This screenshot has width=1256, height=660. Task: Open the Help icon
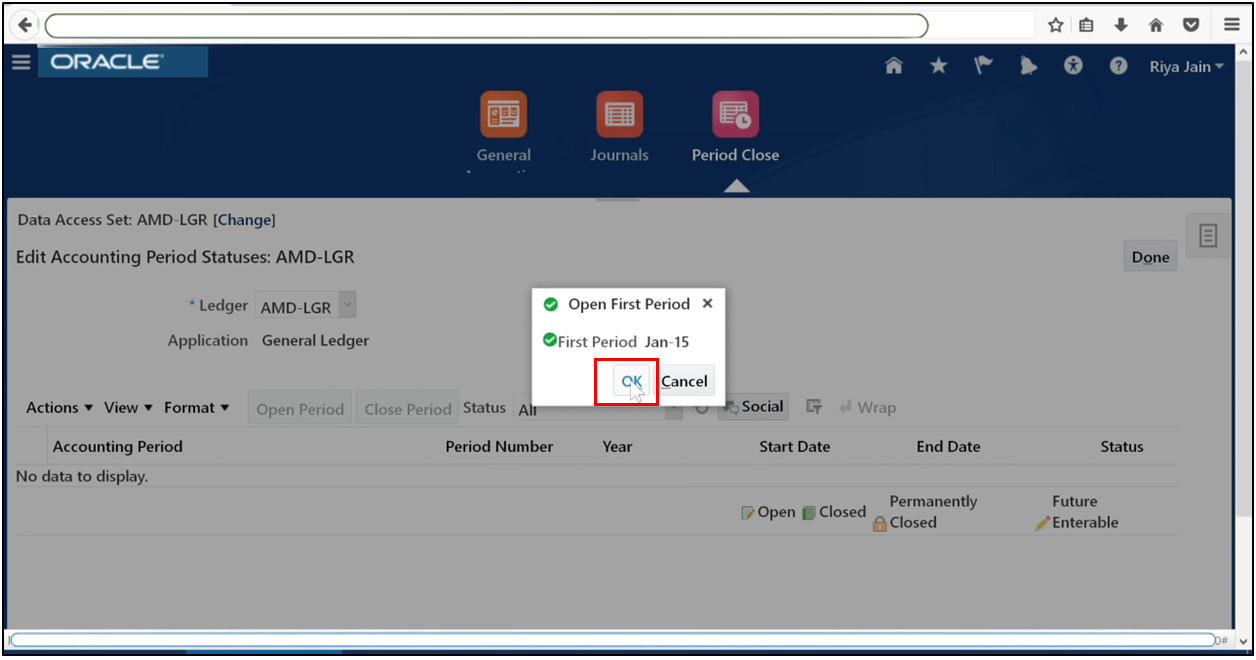pyautogui.click(x=1118, y=66)
